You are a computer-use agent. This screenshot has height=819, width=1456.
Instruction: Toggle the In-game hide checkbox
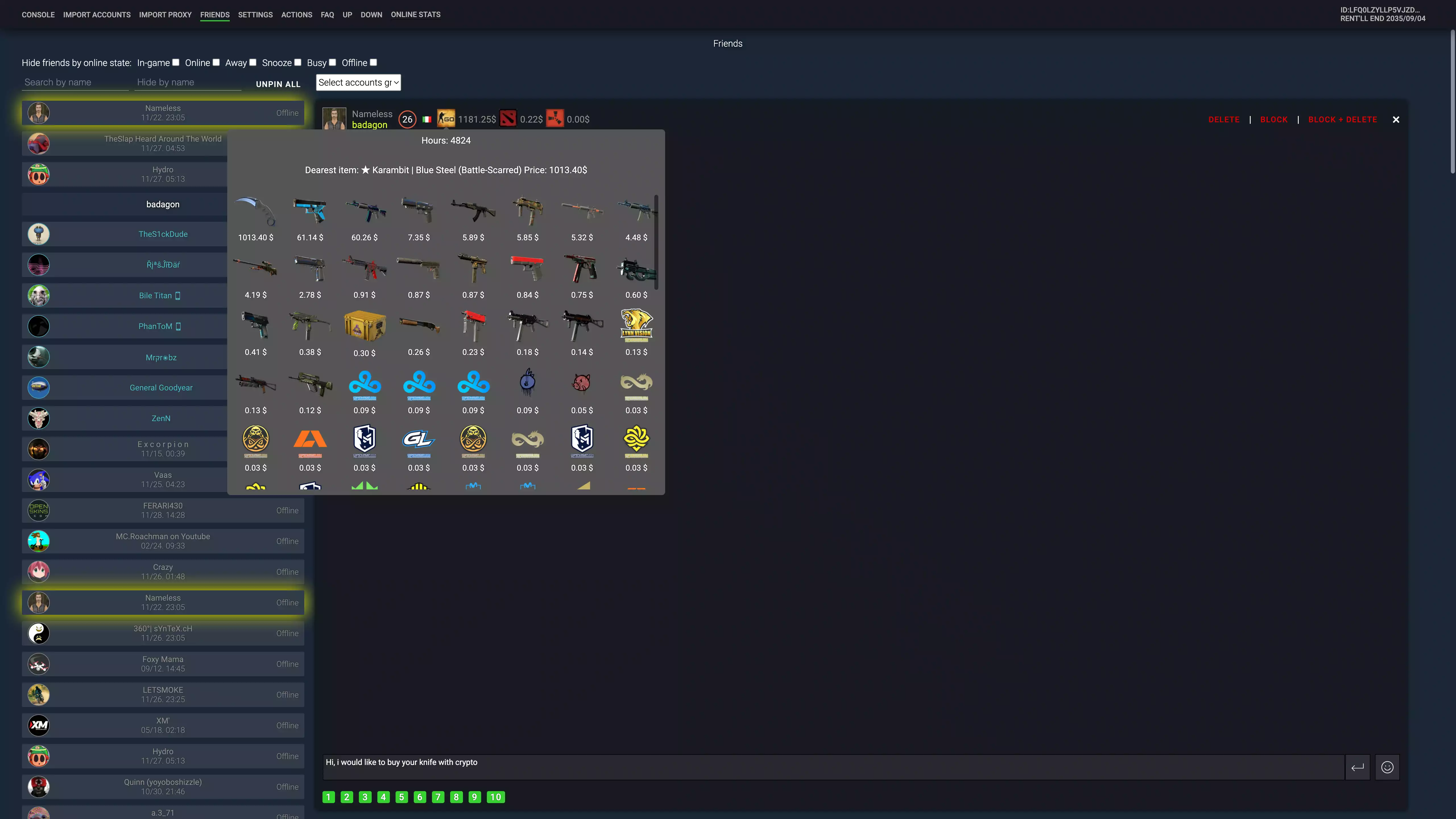[x=176, y=62]
